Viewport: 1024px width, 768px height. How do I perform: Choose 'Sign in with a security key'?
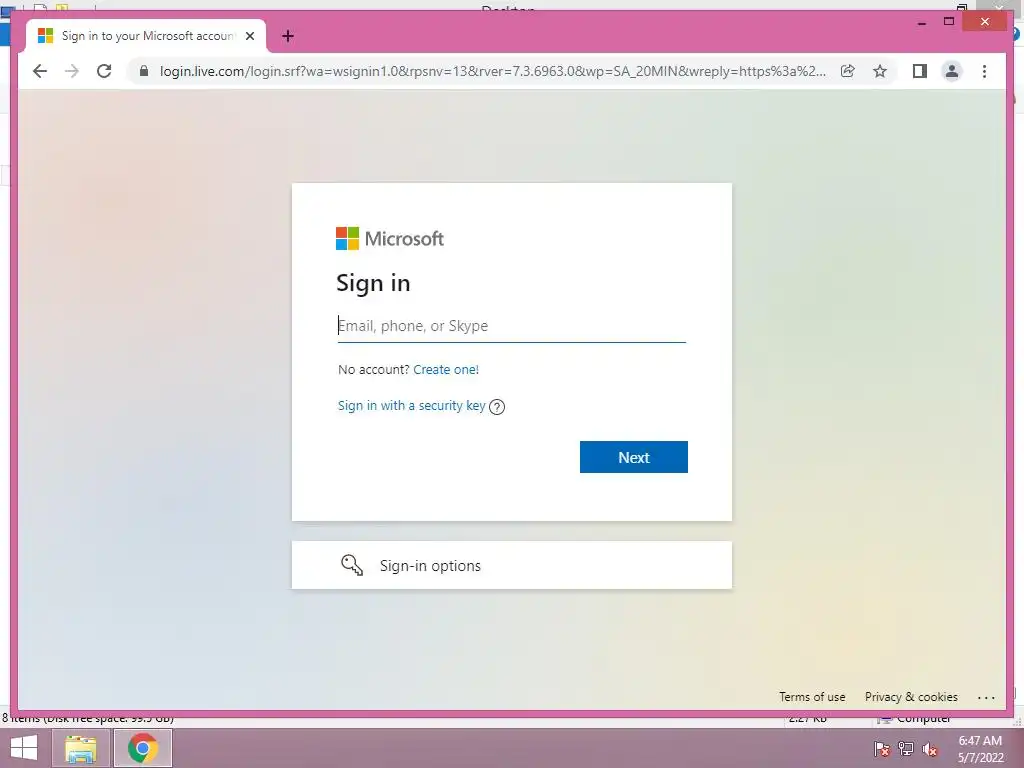[x=411, y=406]
